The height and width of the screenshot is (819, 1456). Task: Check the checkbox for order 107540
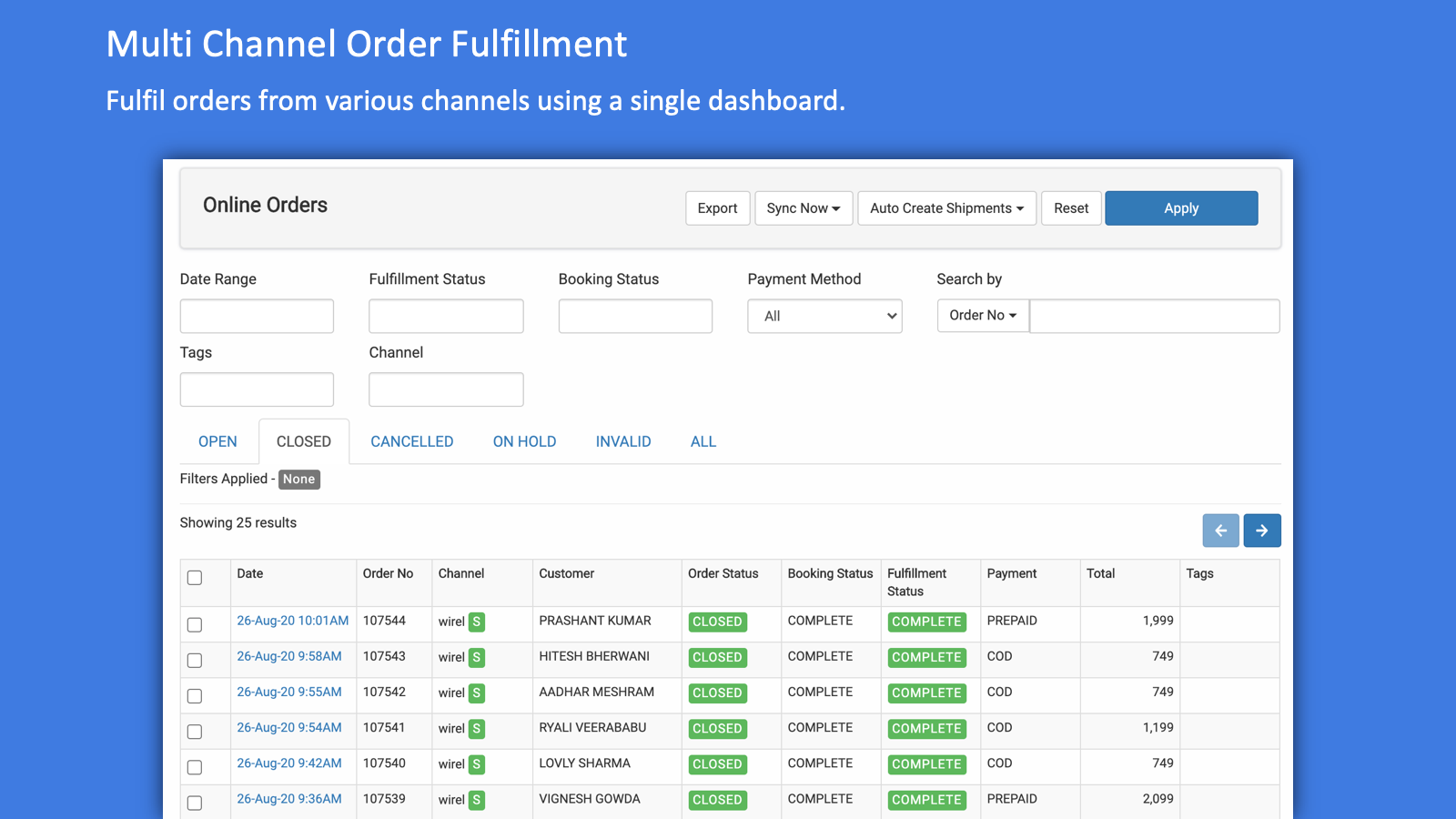point(194,766)
